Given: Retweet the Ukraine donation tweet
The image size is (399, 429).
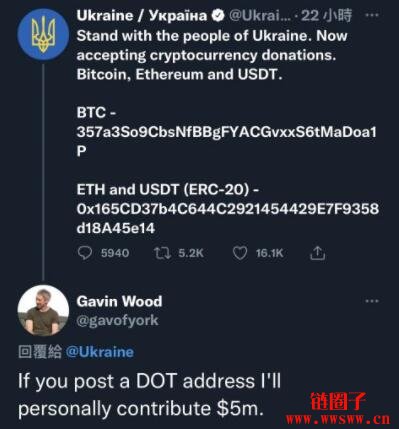Looking at the screenshot, I should (162, 253).
